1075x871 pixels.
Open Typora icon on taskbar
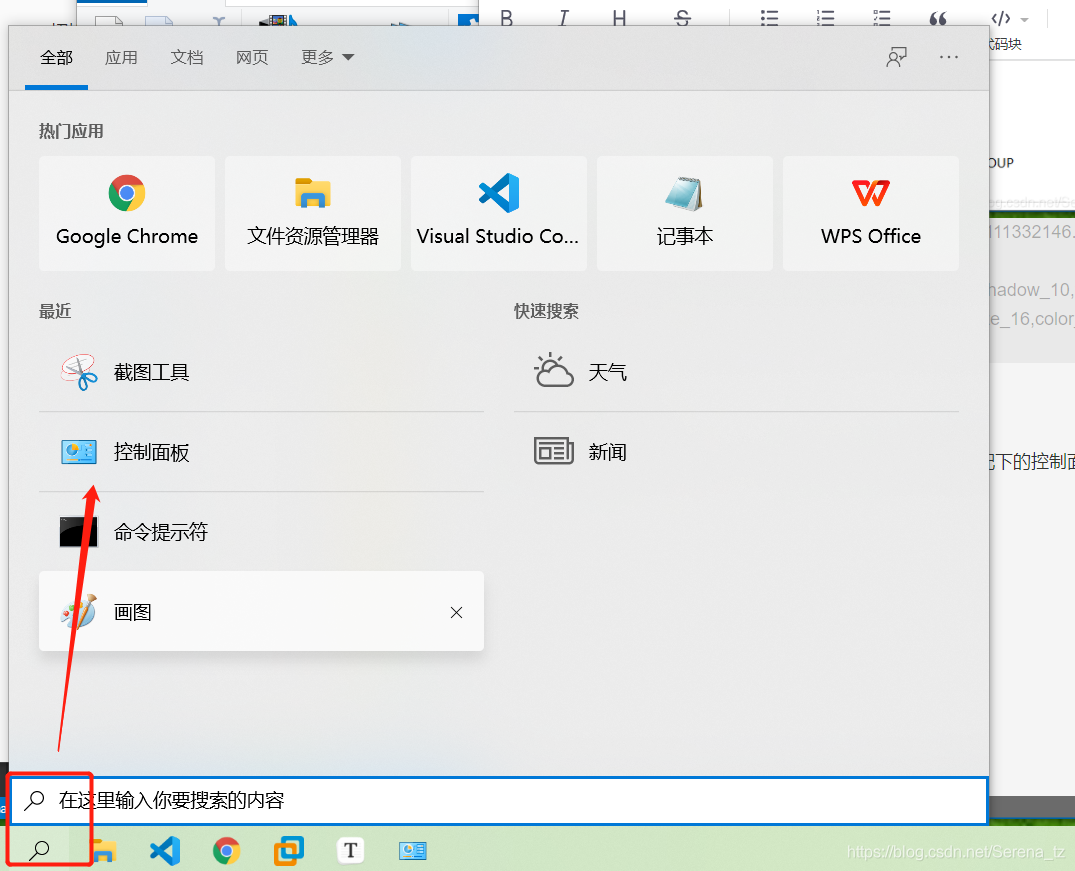(x=350, y=850)
